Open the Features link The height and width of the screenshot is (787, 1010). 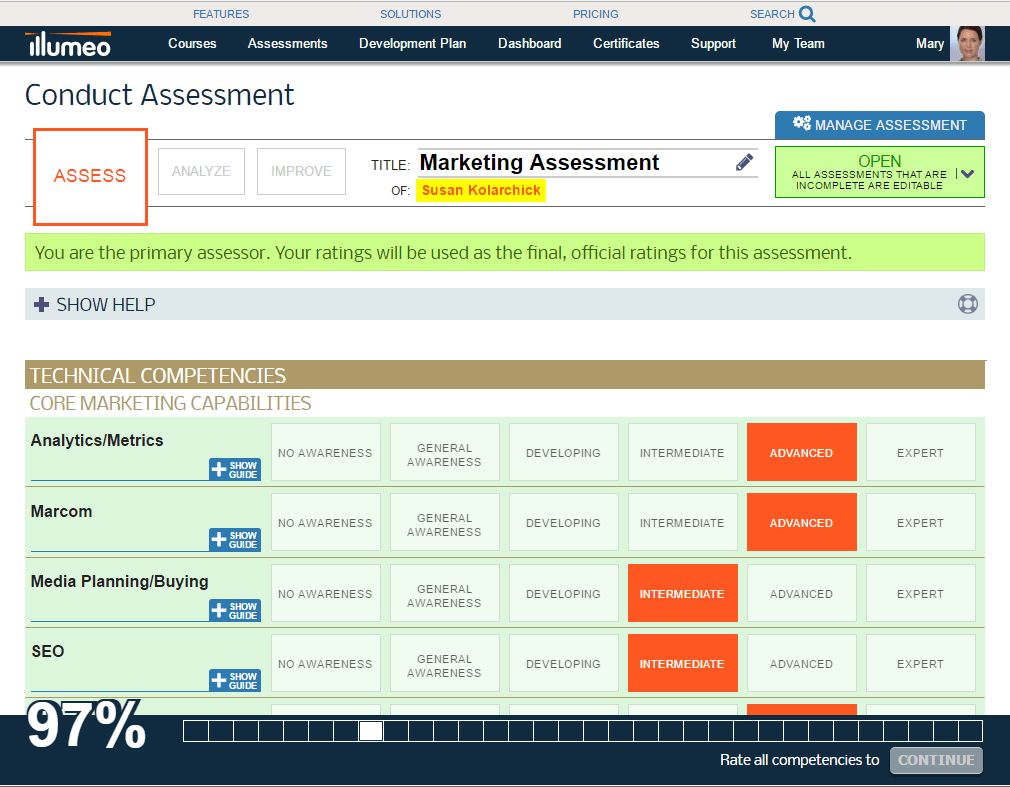[x=221, y=14]
